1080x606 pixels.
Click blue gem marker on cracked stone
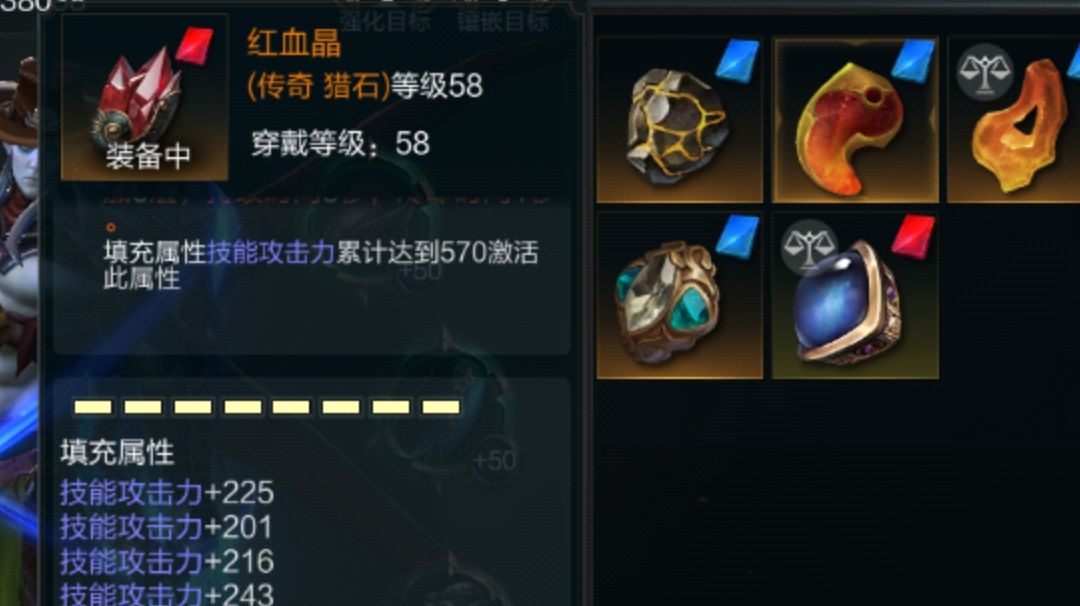[x=738, y=61]
